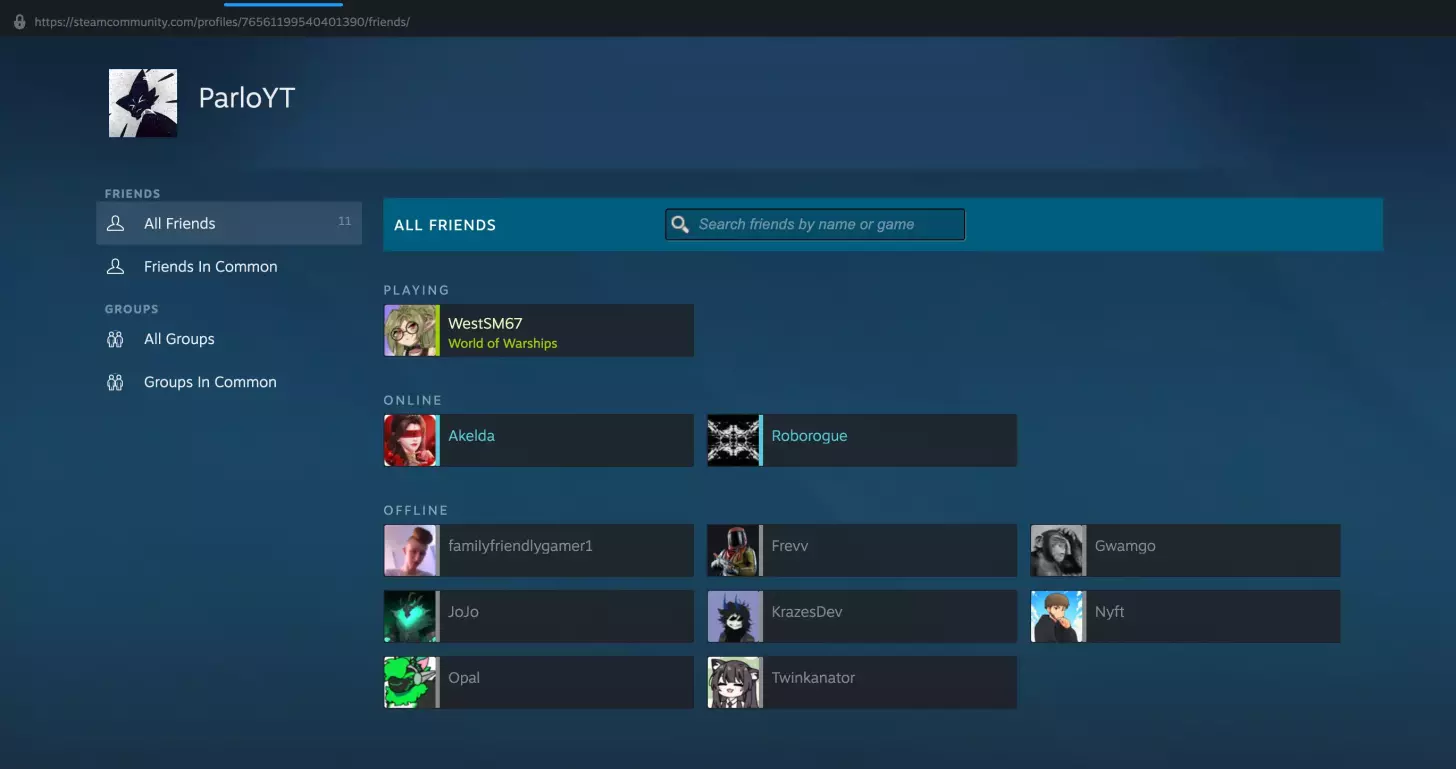The image size is (1456, 769).
Task: Open familyfriendlygamer1's avatar image
Action: click(x=411, y=550)
